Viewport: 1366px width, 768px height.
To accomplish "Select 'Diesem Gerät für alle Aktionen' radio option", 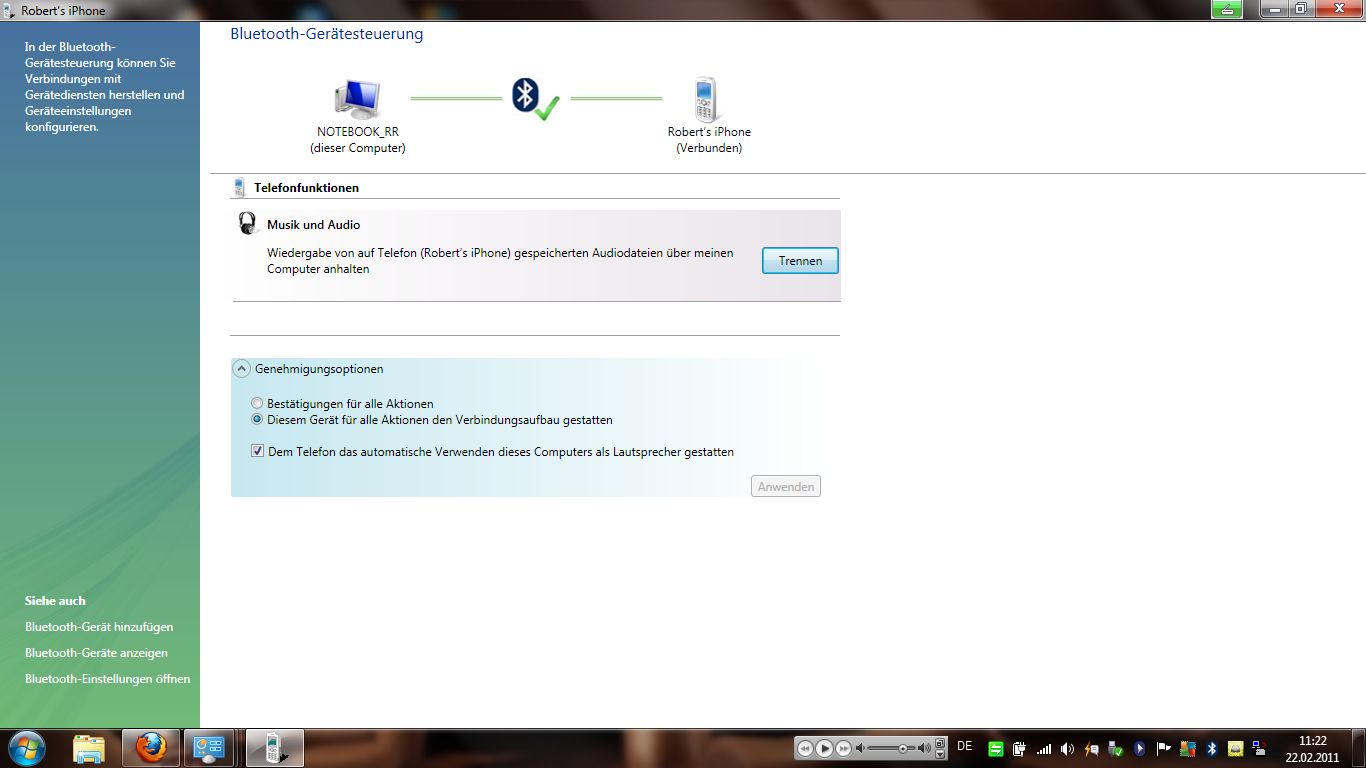I will tap(257, 420).
